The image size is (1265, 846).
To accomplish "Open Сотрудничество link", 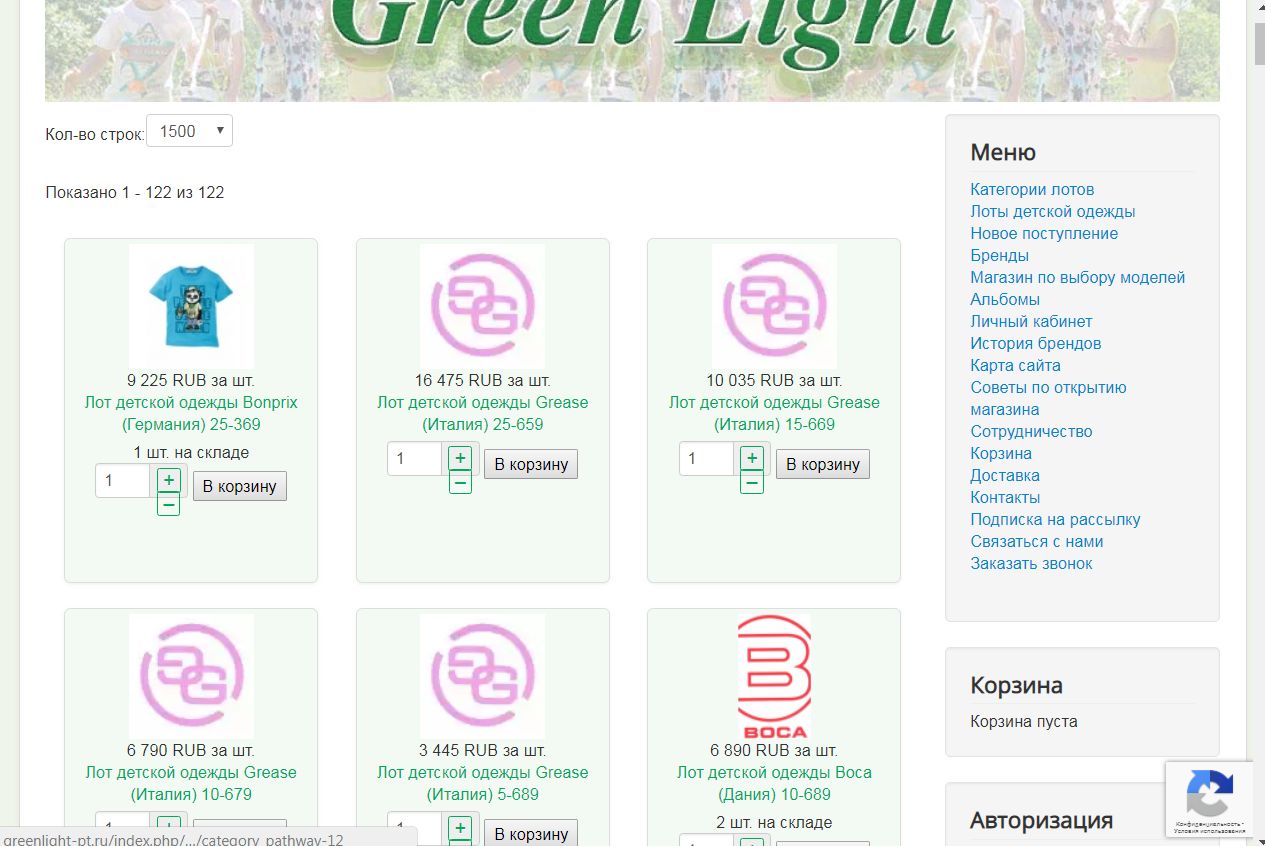I will click(1031, 431).
